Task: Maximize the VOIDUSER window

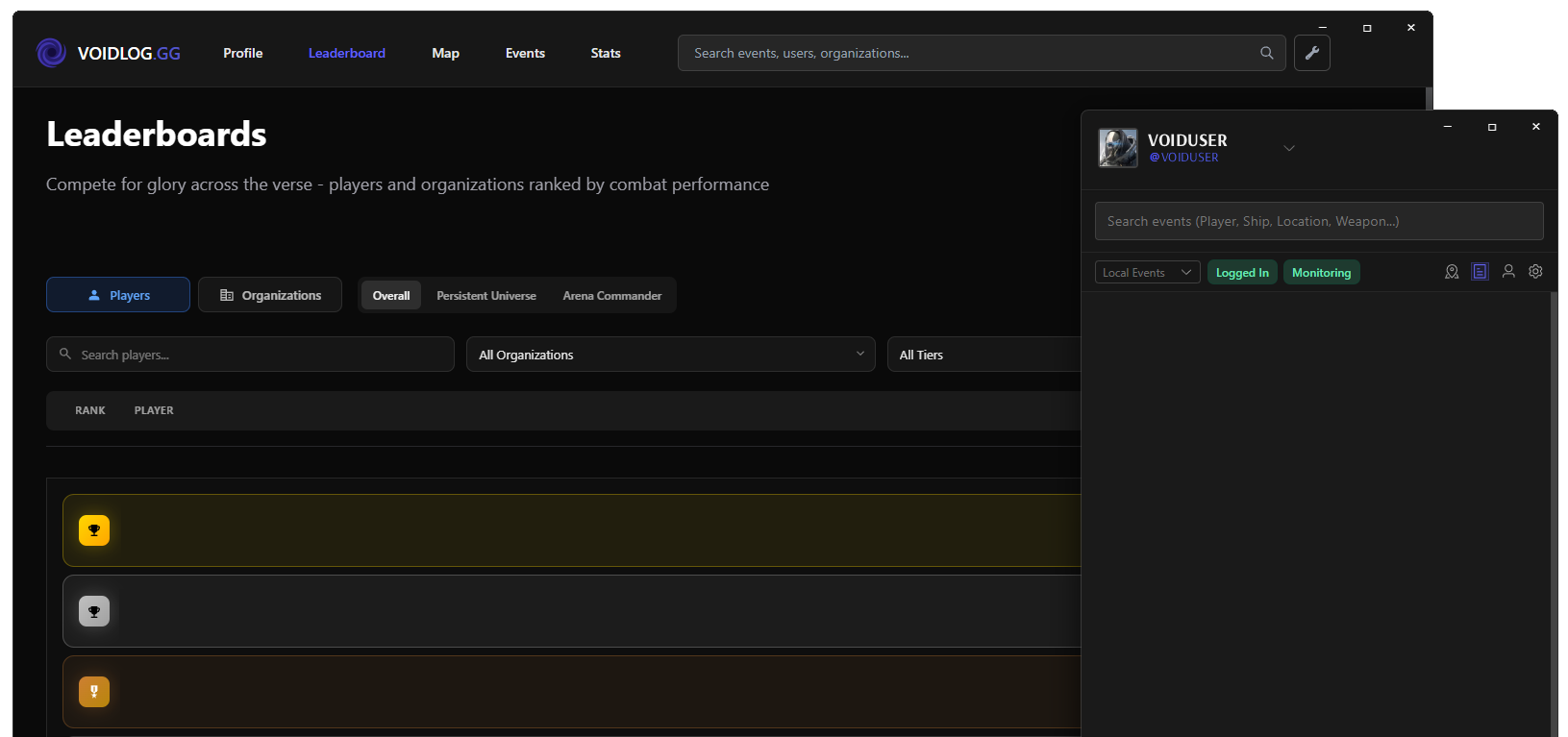Action: point(1491,127)
